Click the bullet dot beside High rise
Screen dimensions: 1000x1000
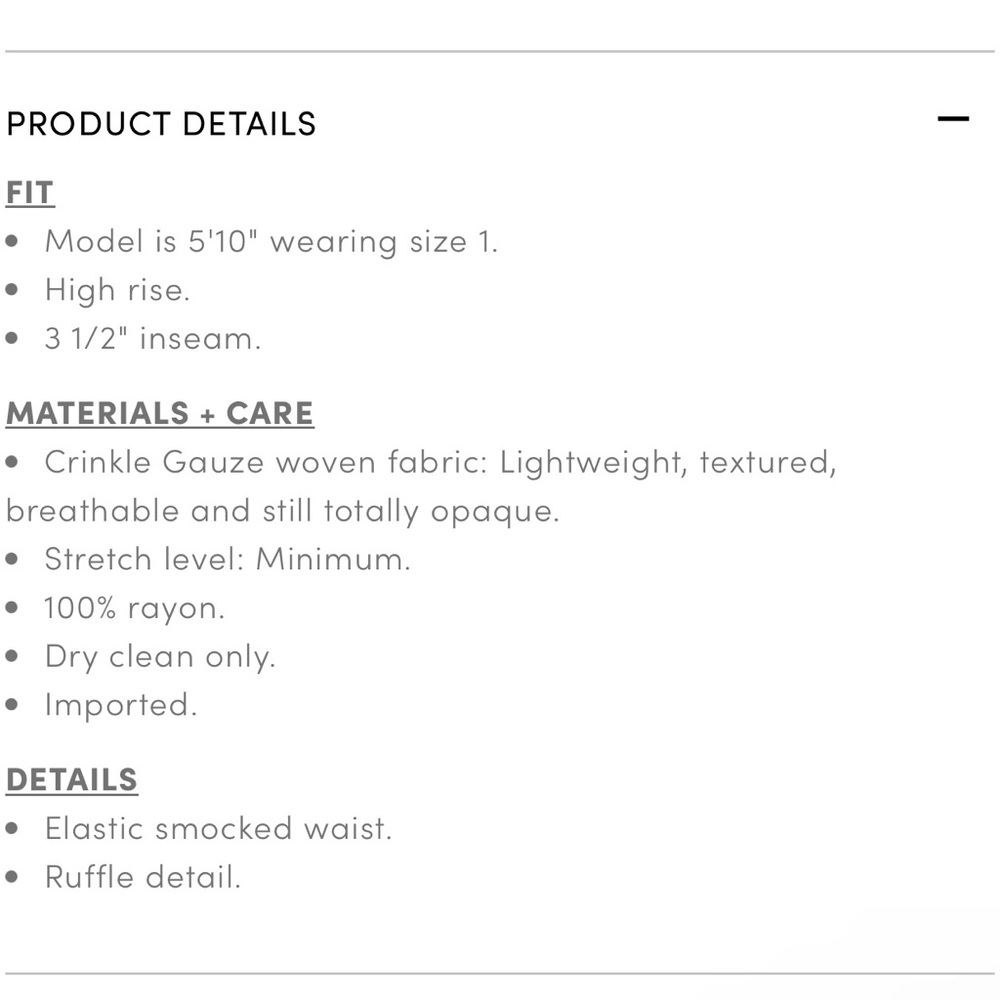pyautogui.click(x=11, y=290)
